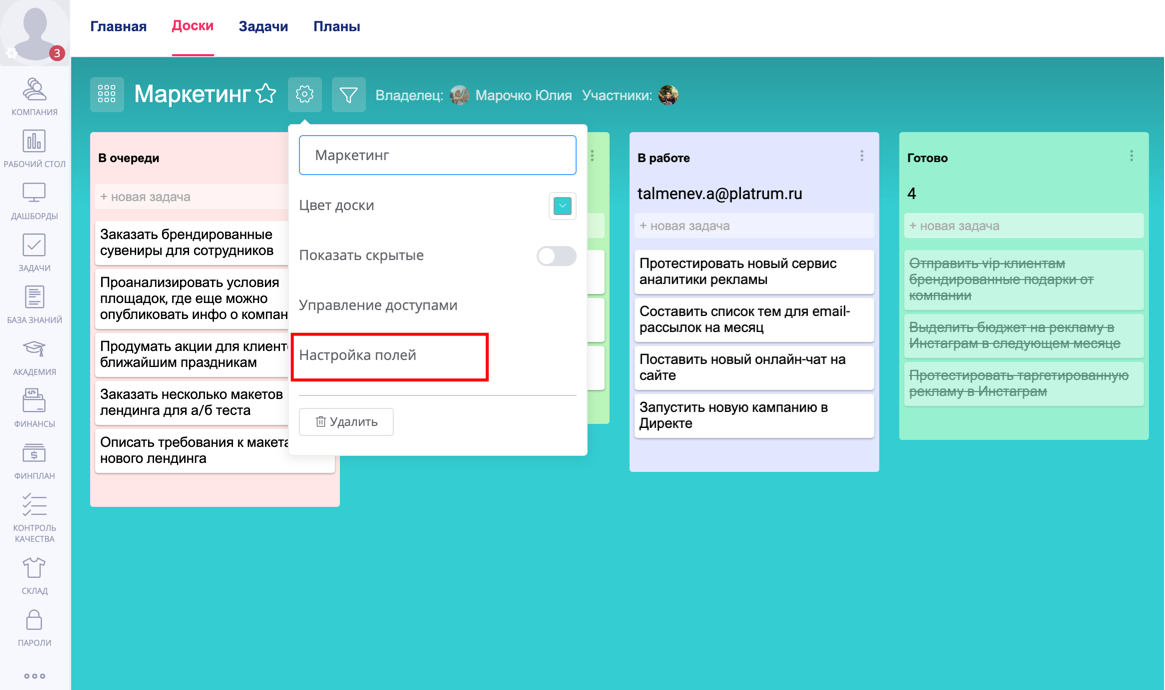The image size is (1165, 690).
Task: Click the Удалить button in the settings panel
Action: (x=345, y=421)
